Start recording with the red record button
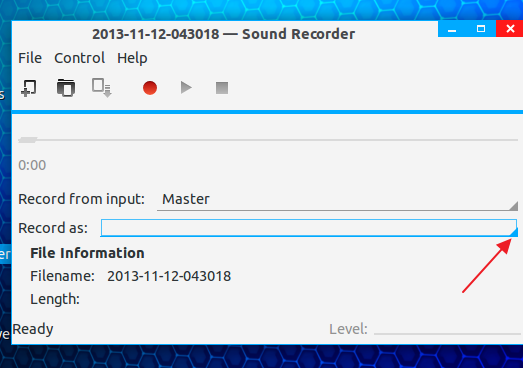 coord(150,88)
